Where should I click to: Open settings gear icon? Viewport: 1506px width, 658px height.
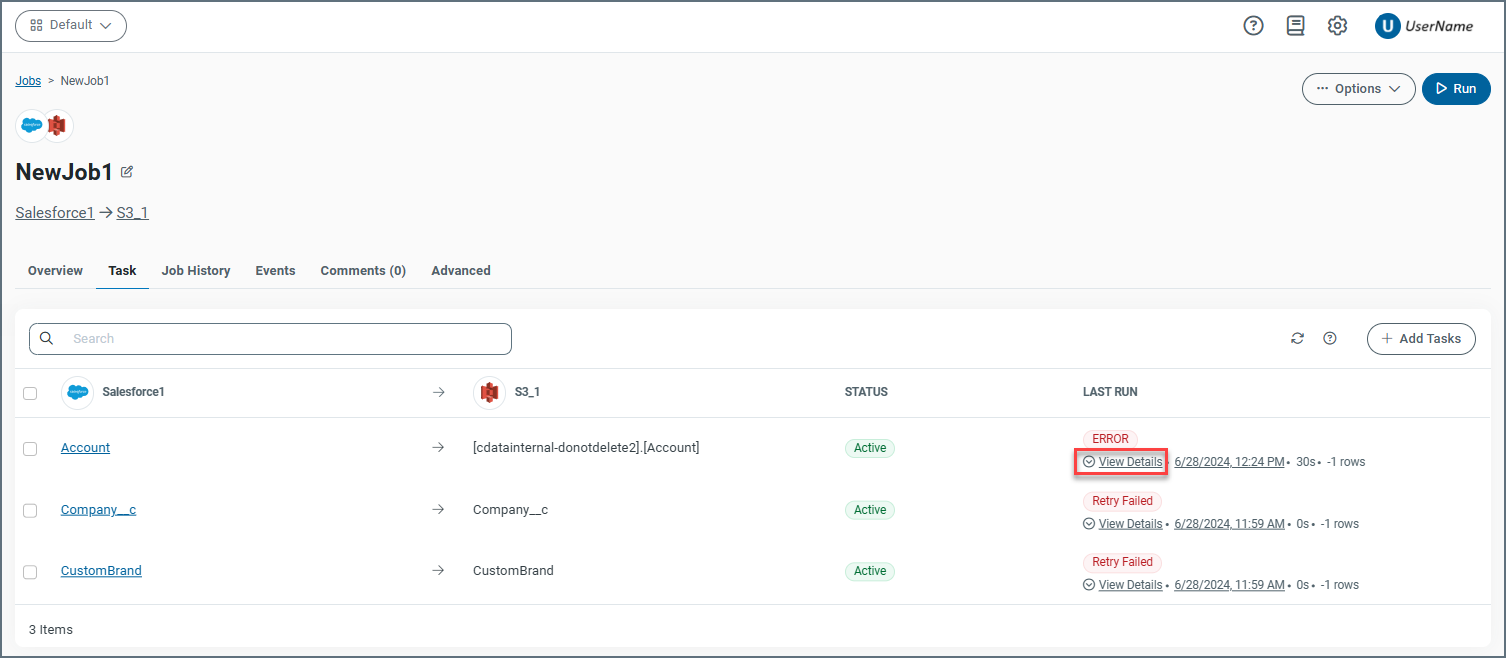pos(1337,26)
